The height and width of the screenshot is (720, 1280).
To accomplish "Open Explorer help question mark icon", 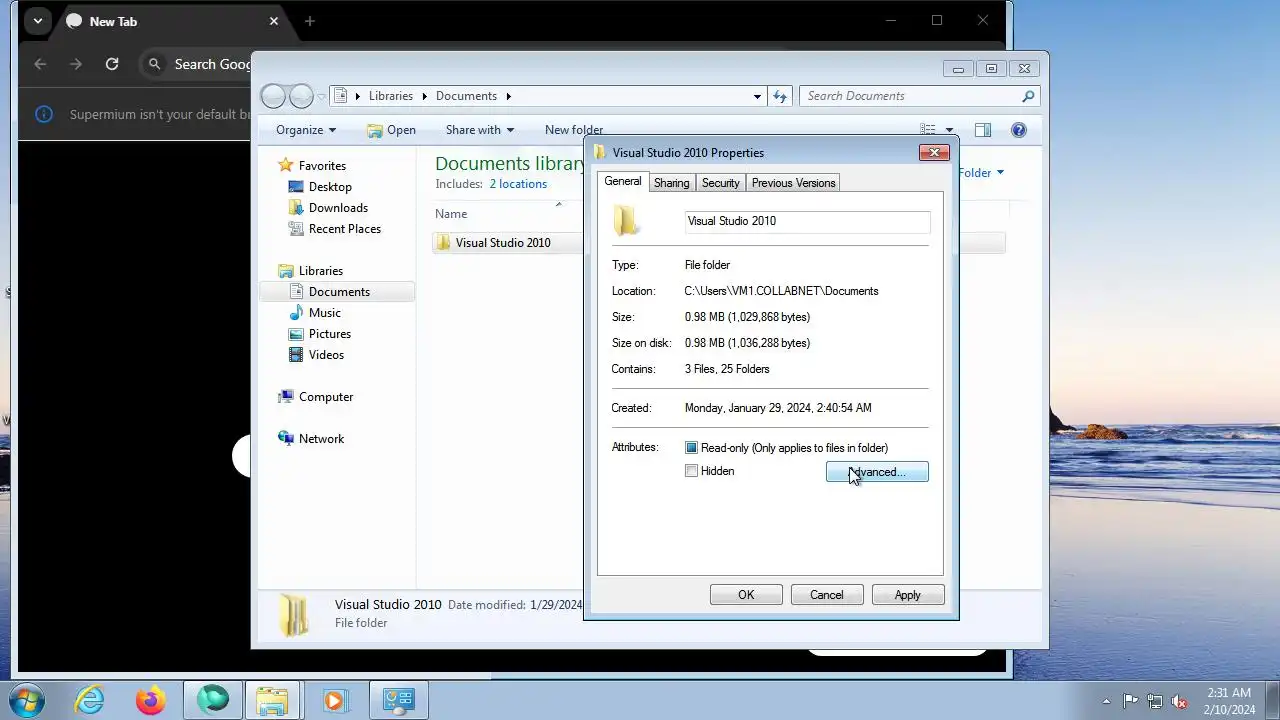I will tap(1019, 130).
